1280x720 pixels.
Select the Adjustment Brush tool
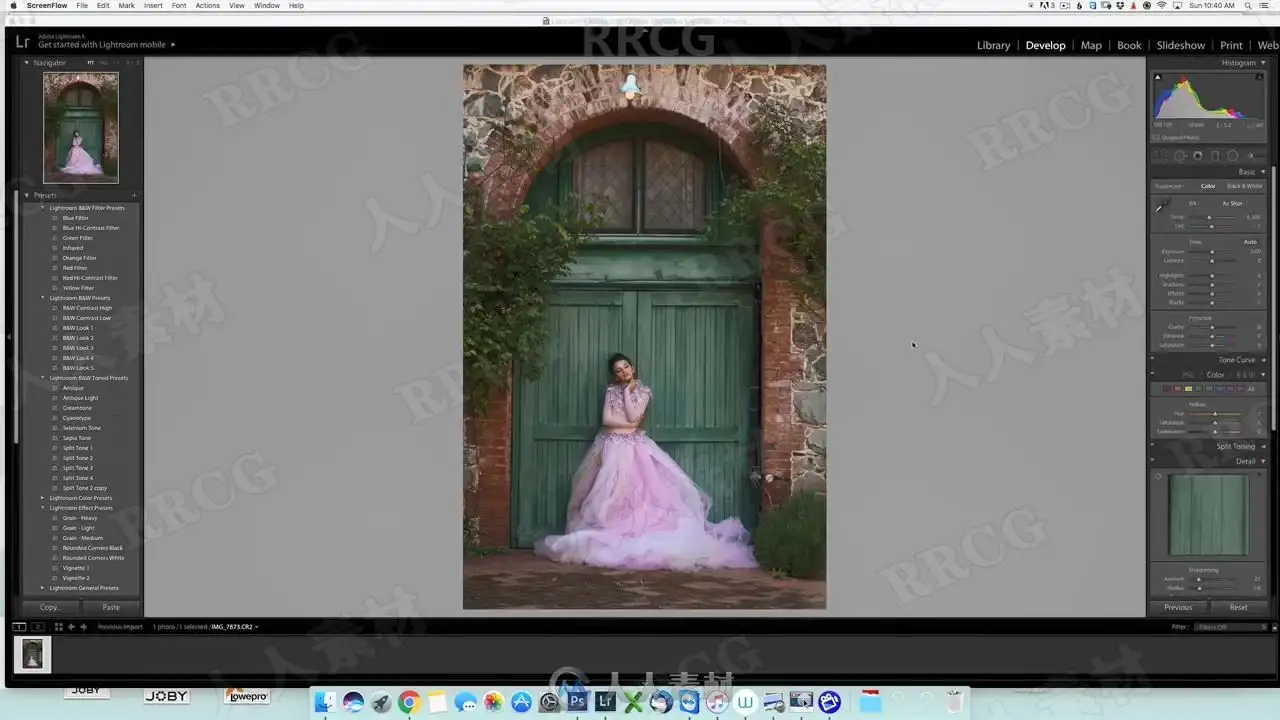pyautogui.click(x=1255, y=156)
